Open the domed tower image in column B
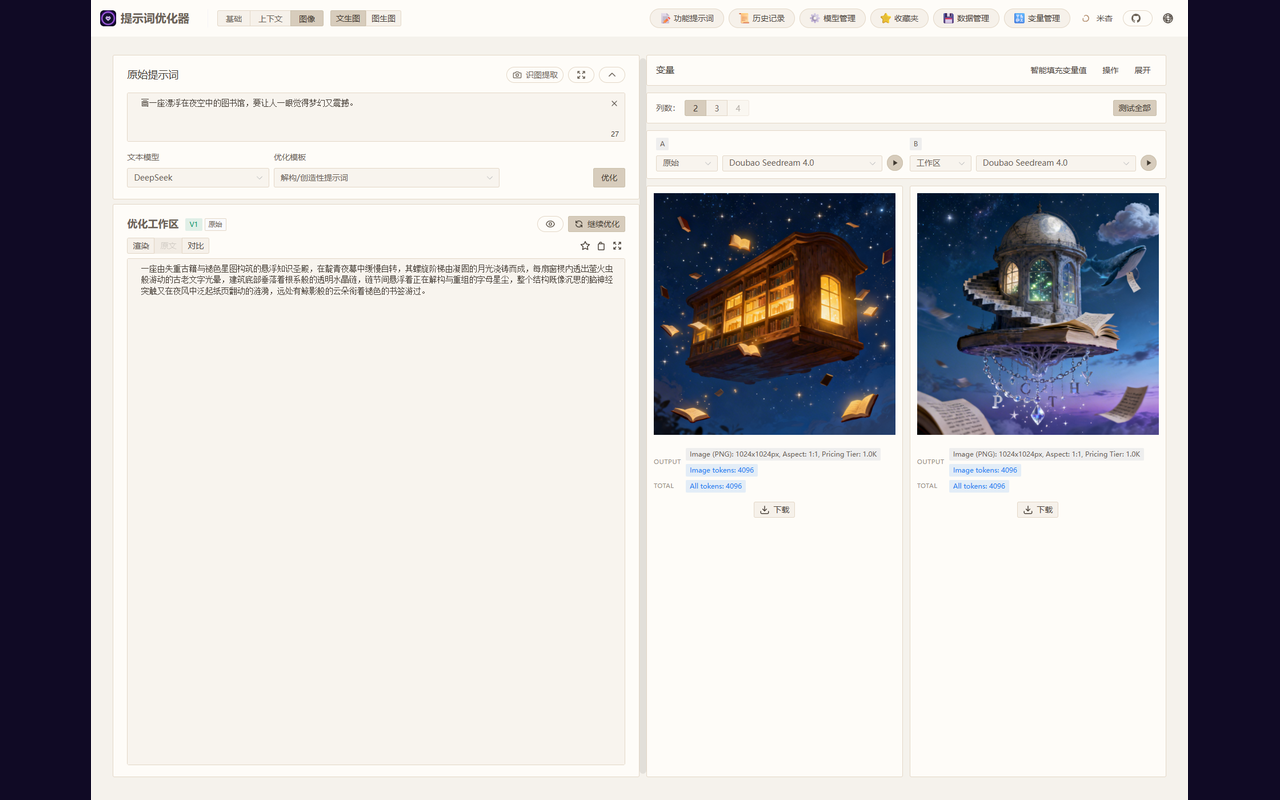The height and width of the screenshot is (800, 1280). (x=1038, y=314)
